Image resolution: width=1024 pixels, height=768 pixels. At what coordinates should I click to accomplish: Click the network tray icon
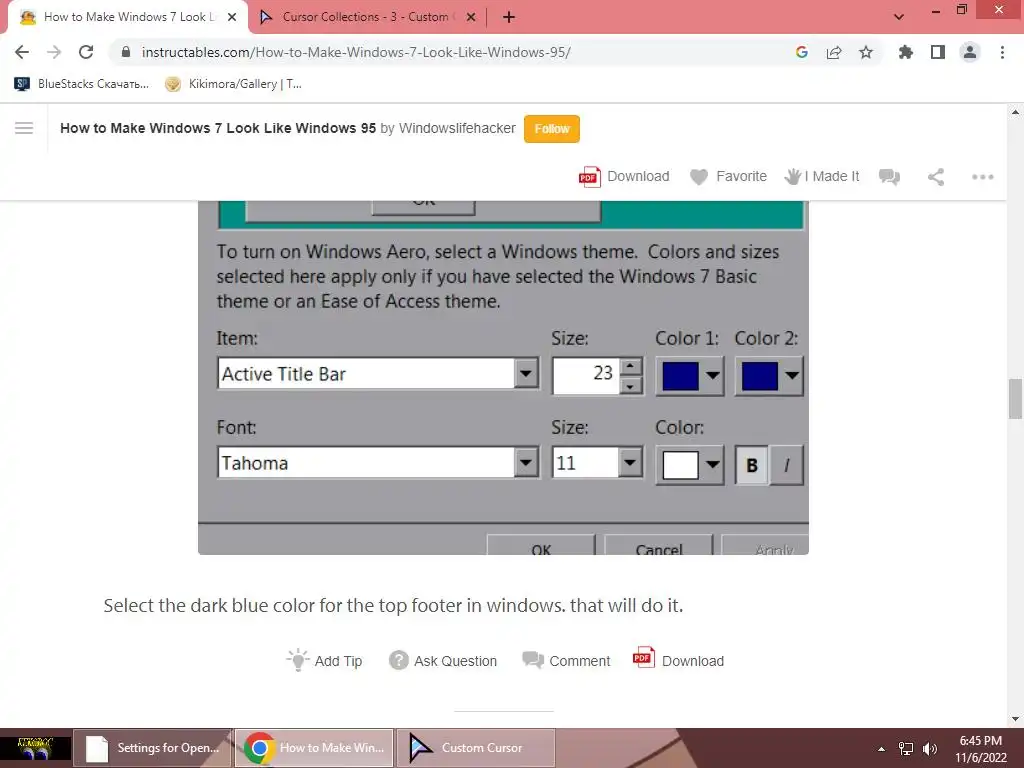pos(906,749)
